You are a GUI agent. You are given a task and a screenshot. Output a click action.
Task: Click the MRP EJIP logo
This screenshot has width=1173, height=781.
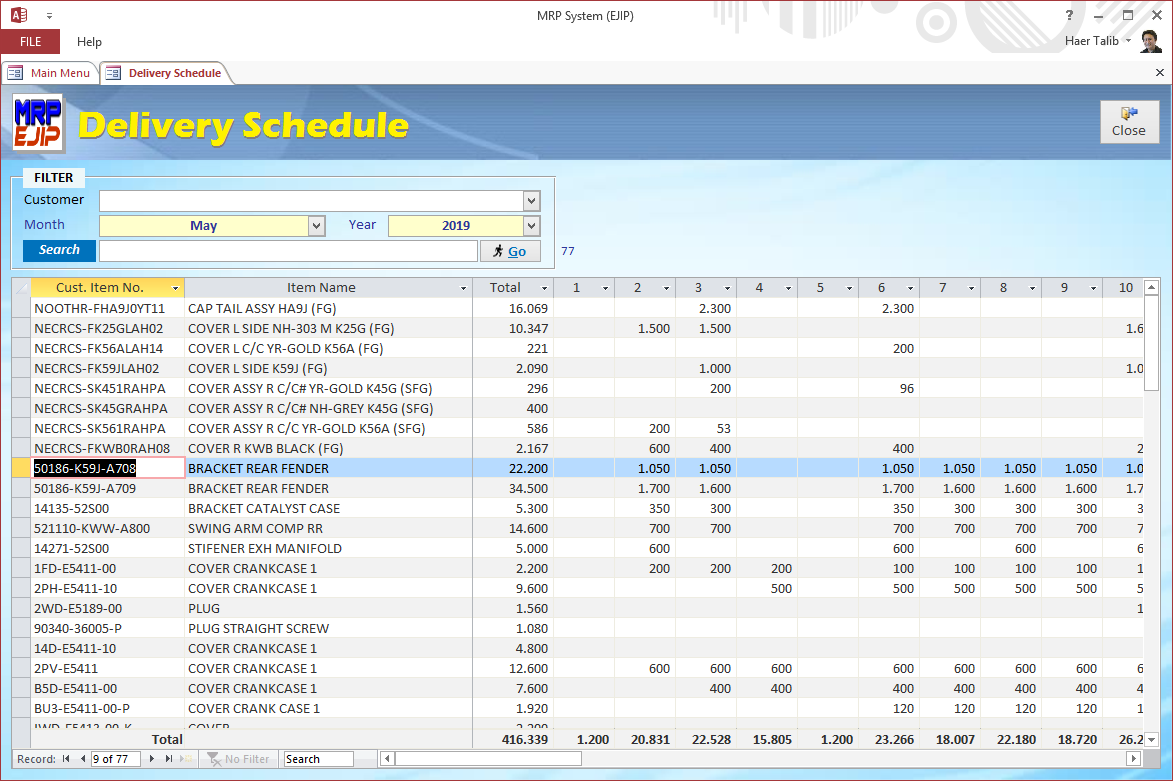38,124
